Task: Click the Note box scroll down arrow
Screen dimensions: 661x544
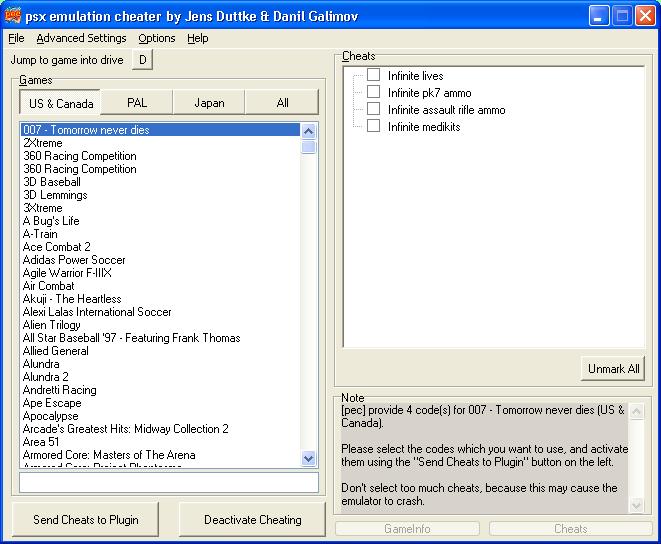Action: (x=637, y=504)
